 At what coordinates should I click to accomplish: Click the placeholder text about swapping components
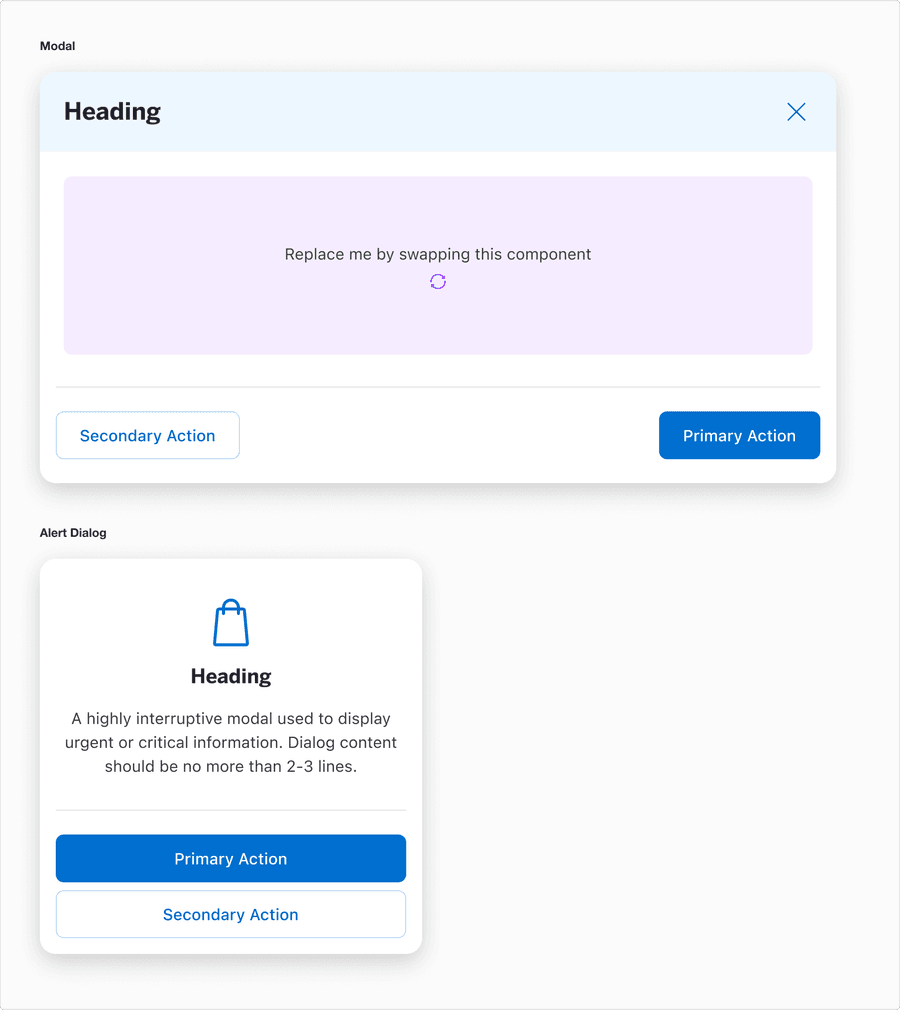point(437,254)
